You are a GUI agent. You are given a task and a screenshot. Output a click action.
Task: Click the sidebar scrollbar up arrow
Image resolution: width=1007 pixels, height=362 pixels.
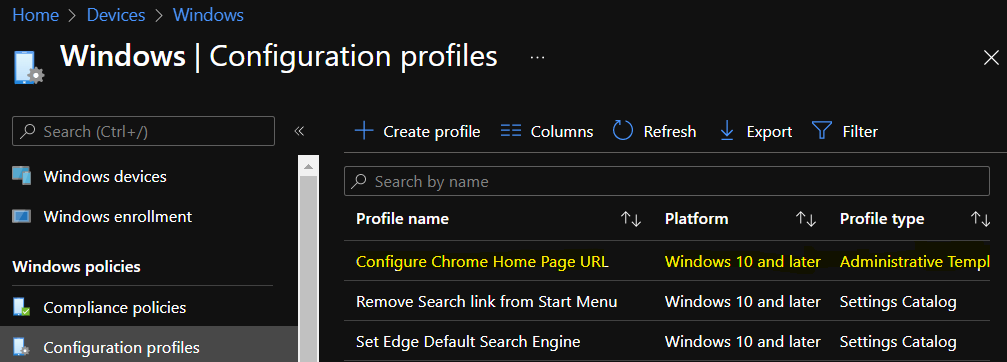(309, 167)
